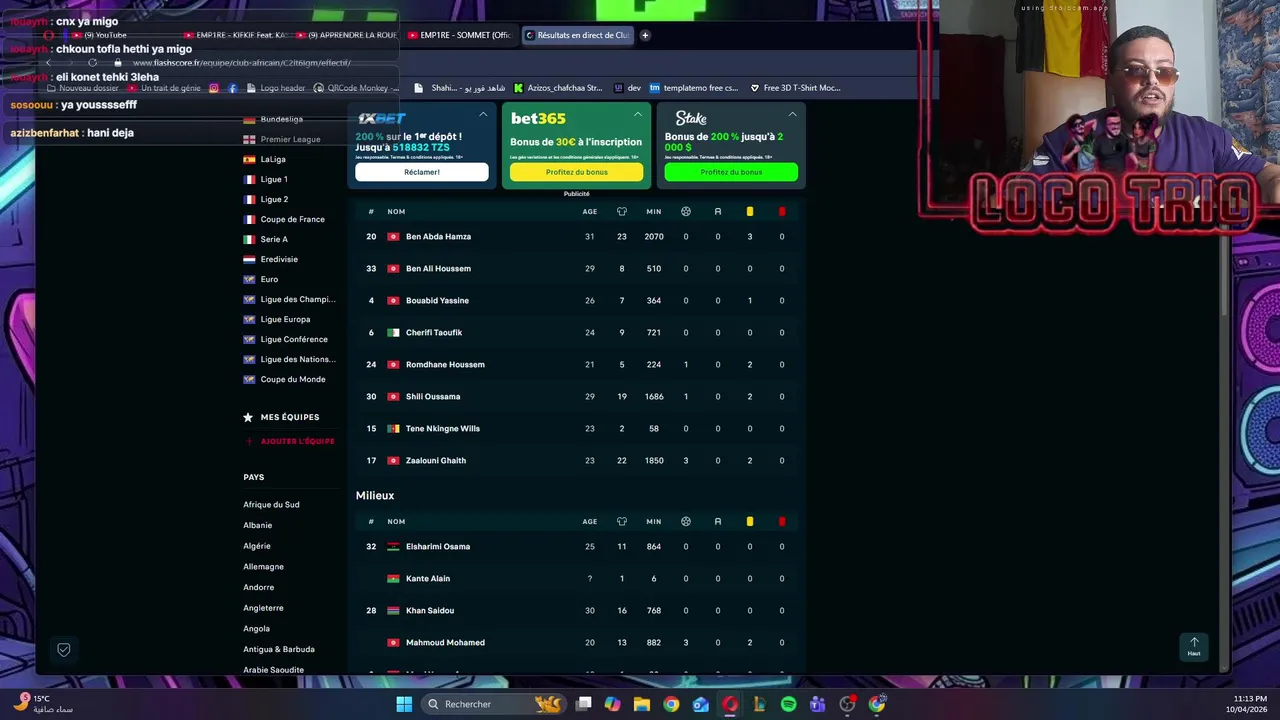Click the Spain flag beside LaLiga

tap(250, 159)
